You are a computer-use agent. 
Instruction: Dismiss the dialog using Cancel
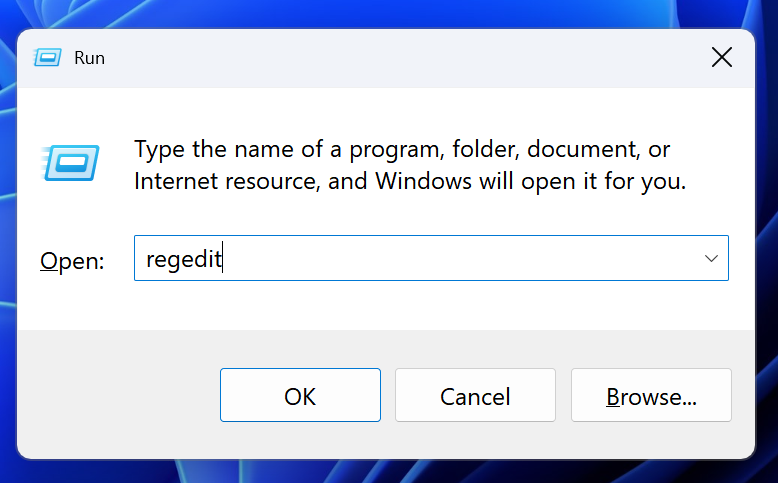pyautogui.click(x=475, y=395)
